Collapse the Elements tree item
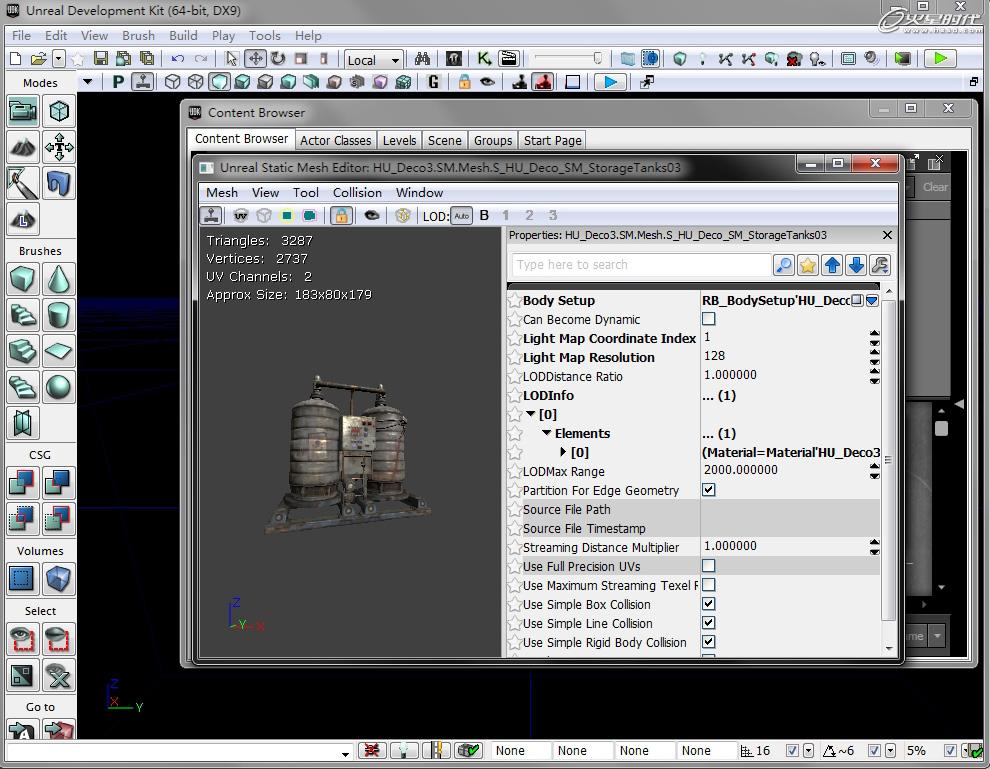 pos(547,433)
